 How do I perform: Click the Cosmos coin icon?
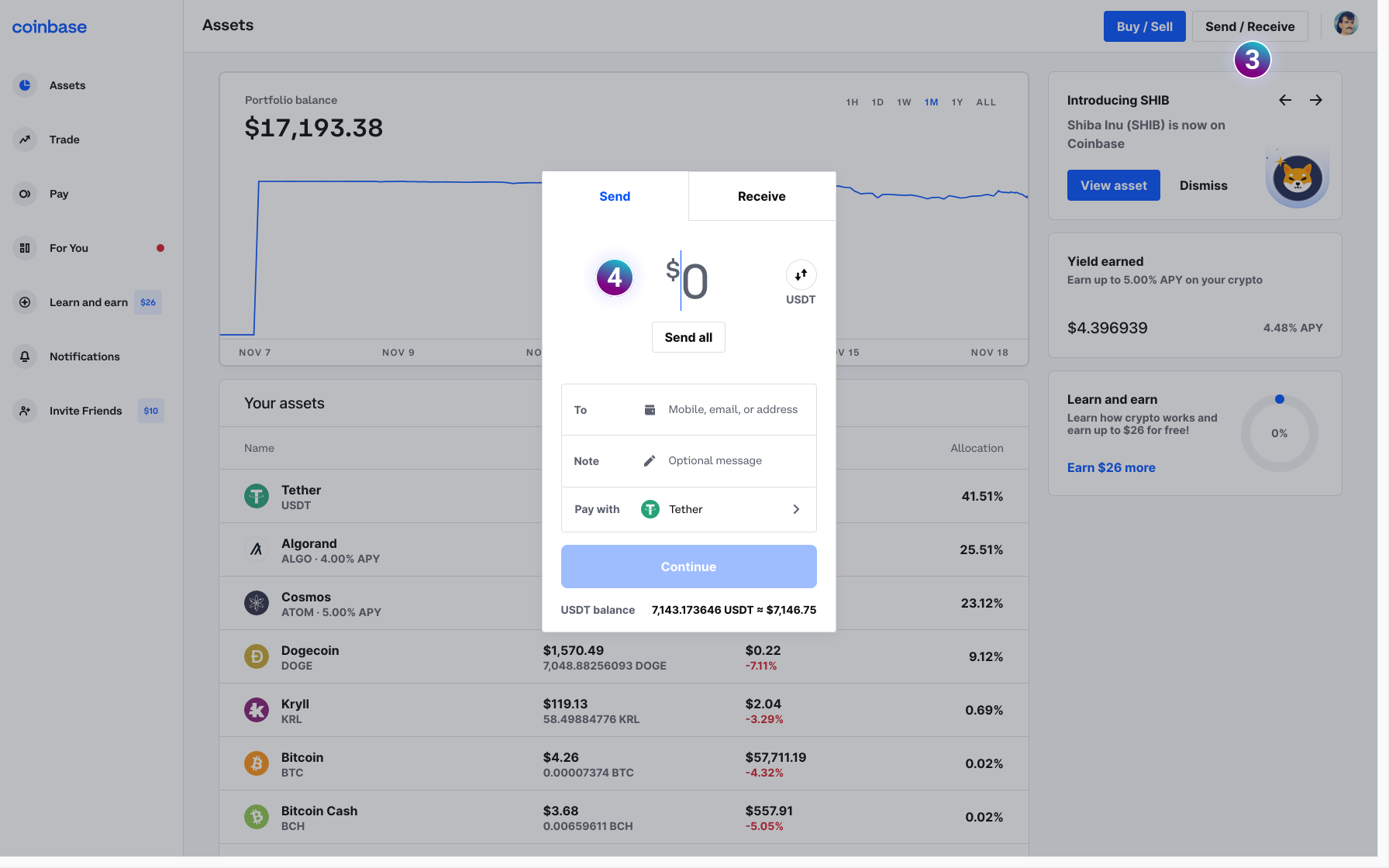(257, 603)
